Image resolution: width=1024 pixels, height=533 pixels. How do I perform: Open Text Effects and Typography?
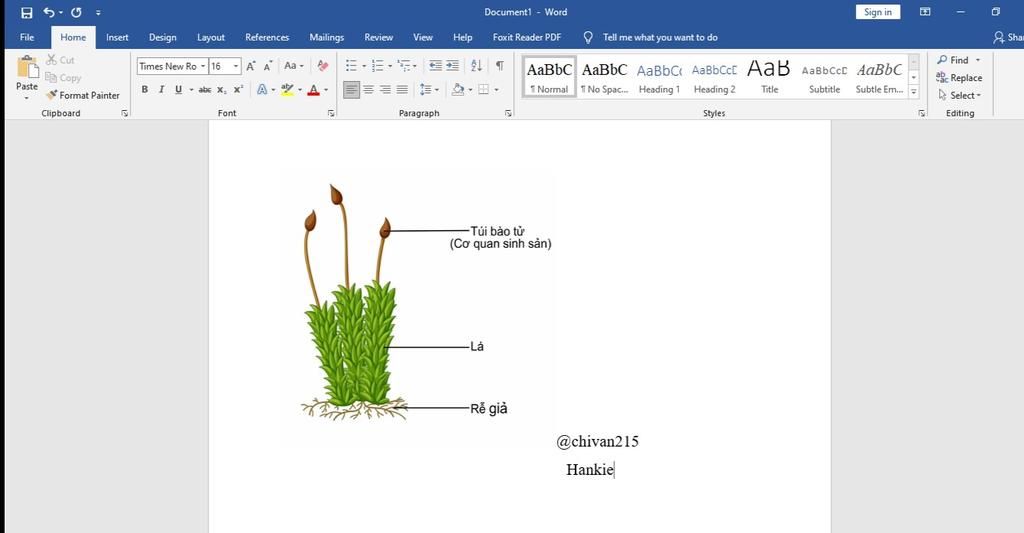[x=264, y=89]
